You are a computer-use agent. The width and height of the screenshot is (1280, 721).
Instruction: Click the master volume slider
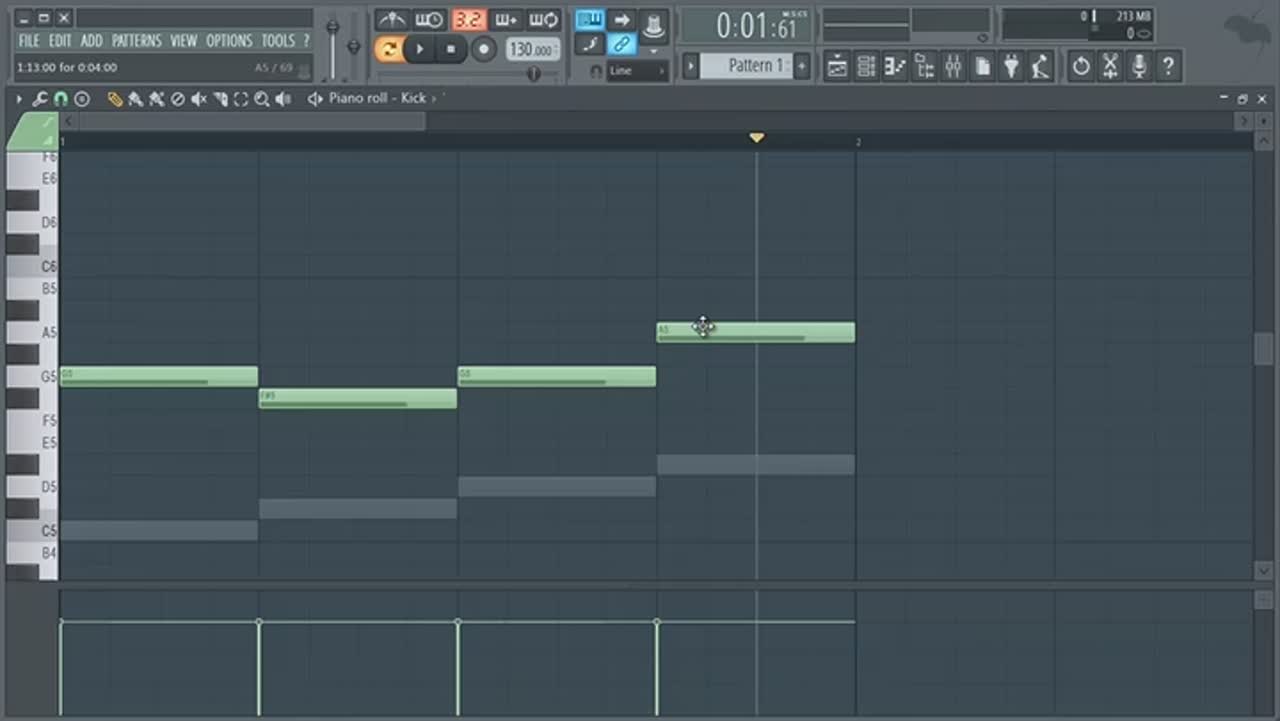pyautogui.click(x=333, y=28)
